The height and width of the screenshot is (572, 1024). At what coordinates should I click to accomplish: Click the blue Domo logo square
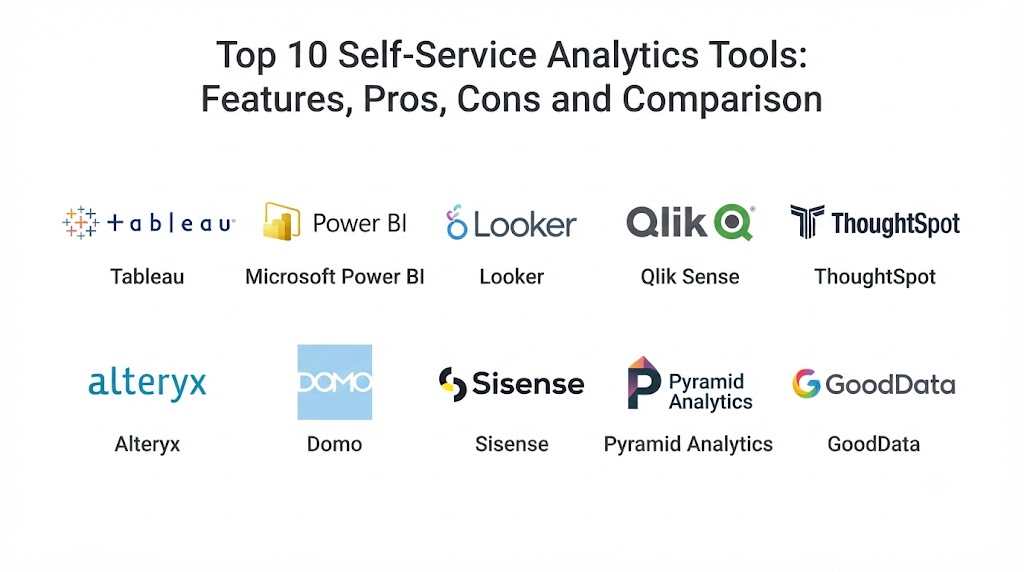click(x=334, y=382)
